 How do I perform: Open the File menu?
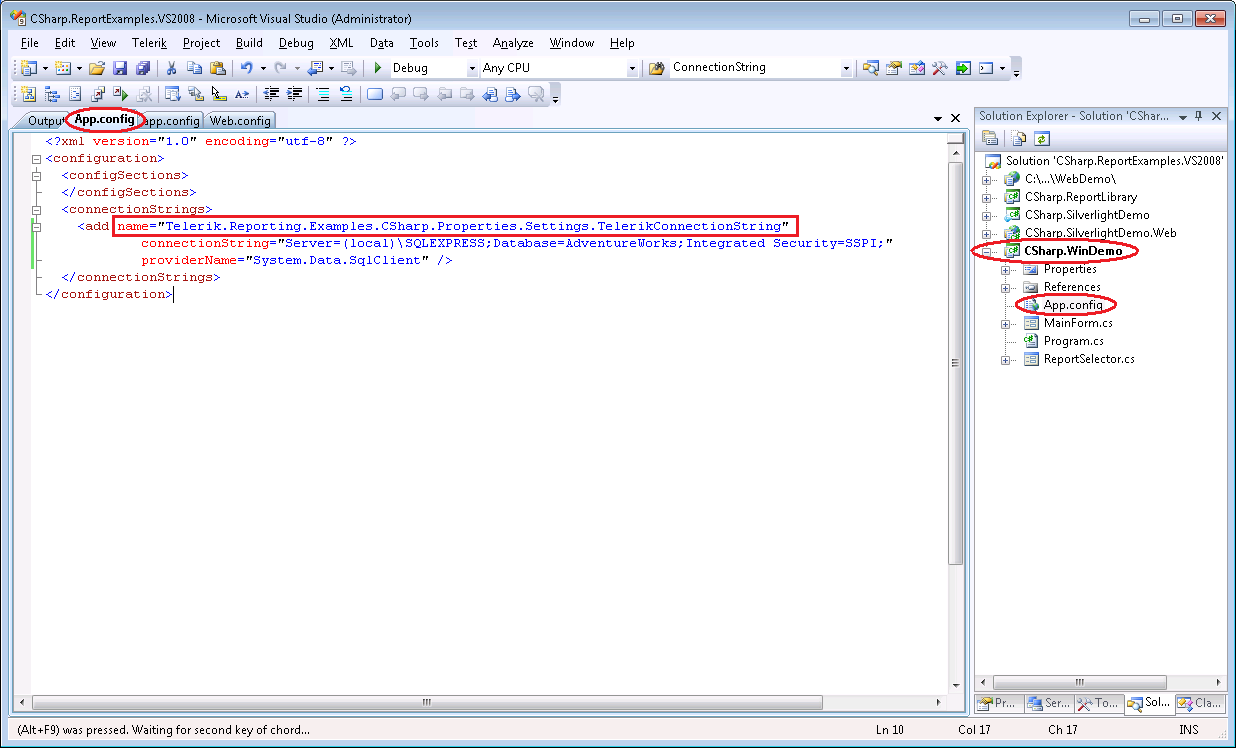pos(29,43)
